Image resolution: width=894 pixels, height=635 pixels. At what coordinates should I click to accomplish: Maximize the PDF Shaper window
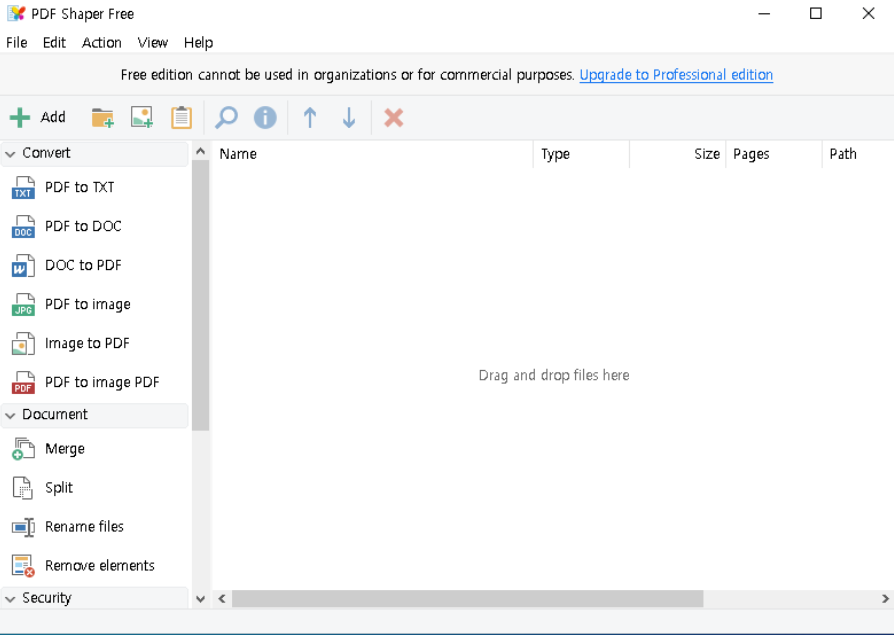click(816, 14)
